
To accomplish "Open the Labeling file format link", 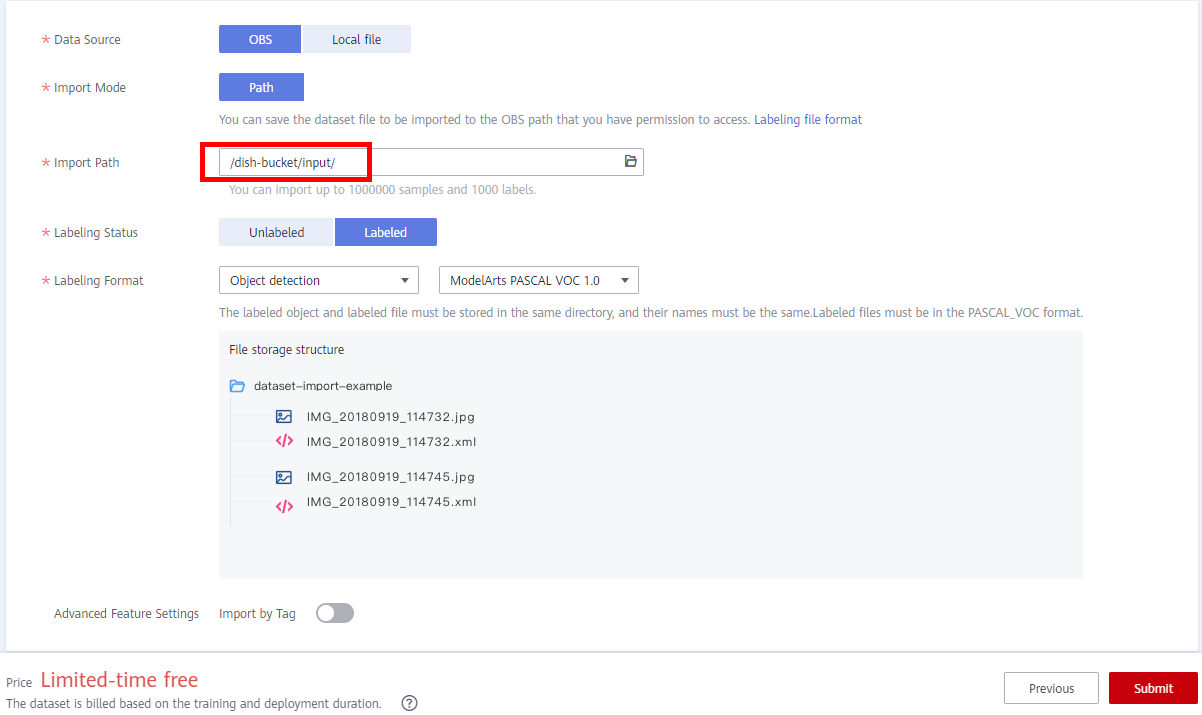I will pyautogui.click(x=807, y=120).
